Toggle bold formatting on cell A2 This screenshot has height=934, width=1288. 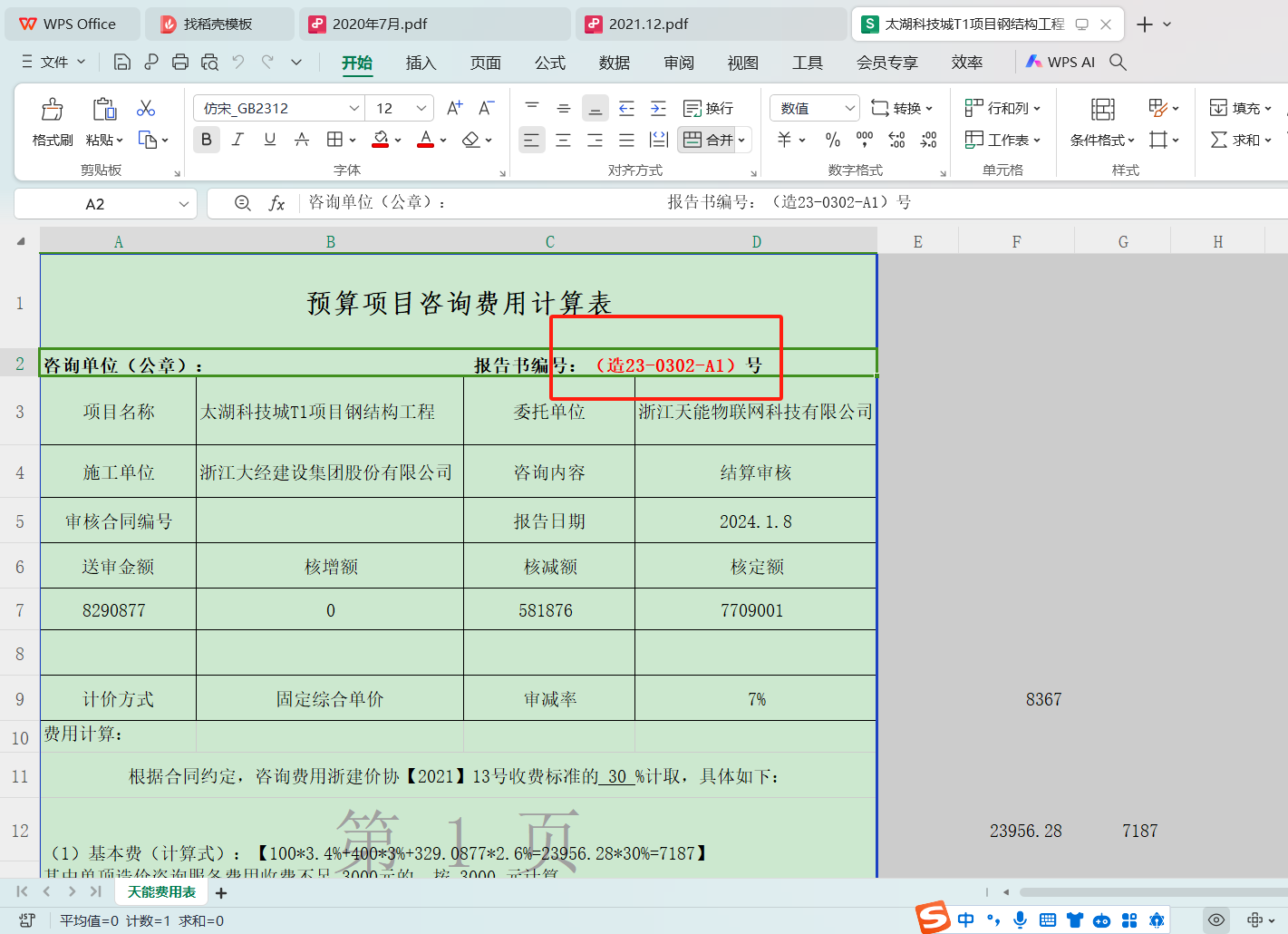[207, 140]
